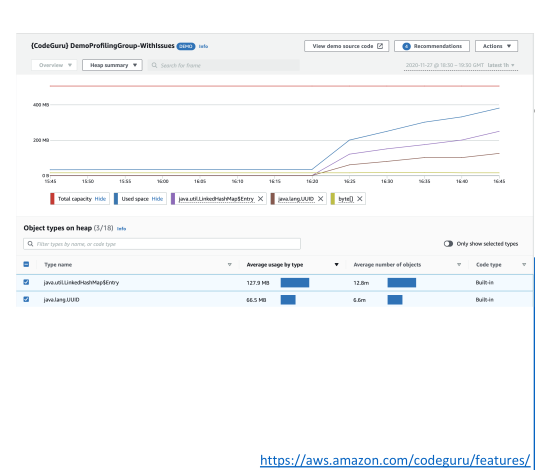Click the 6.6m objects value
This screenshot has width=535, height=470.
click(x=360, y=300)
